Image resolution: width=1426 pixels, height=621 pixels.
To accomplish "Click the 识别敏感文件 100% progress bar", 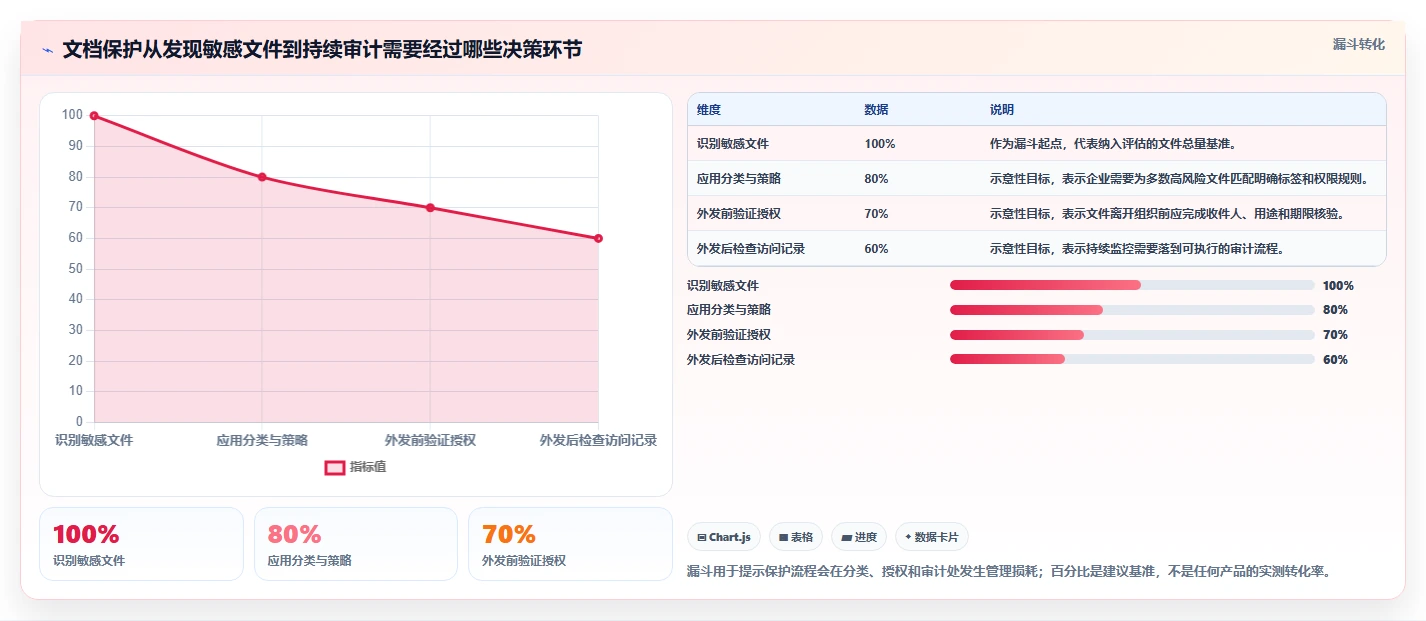I will point(1132,285).
